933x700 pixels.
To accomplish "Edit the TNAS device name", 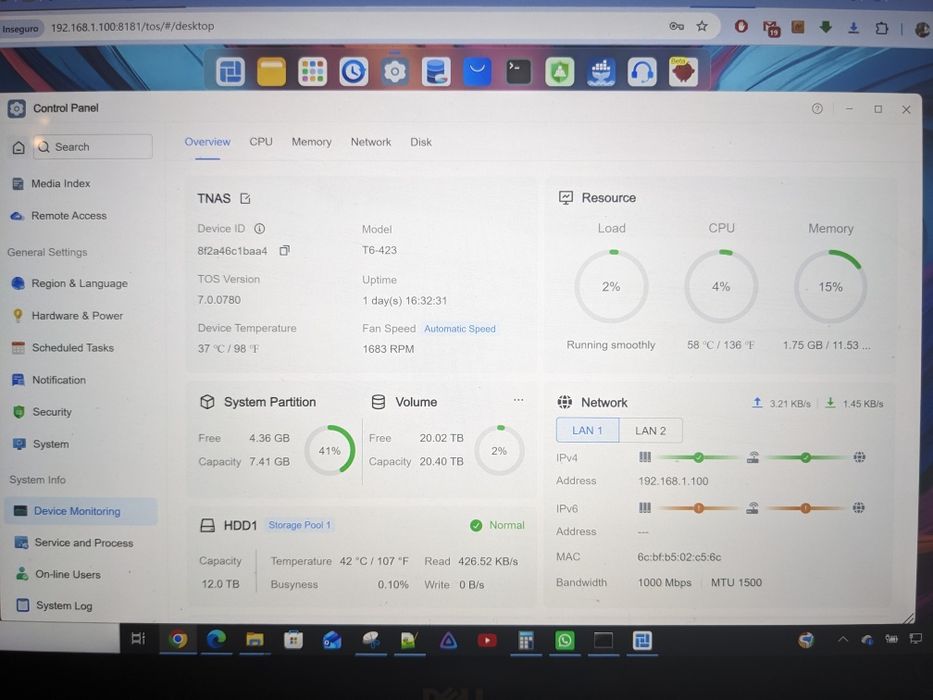I will (x=245, y=198).
